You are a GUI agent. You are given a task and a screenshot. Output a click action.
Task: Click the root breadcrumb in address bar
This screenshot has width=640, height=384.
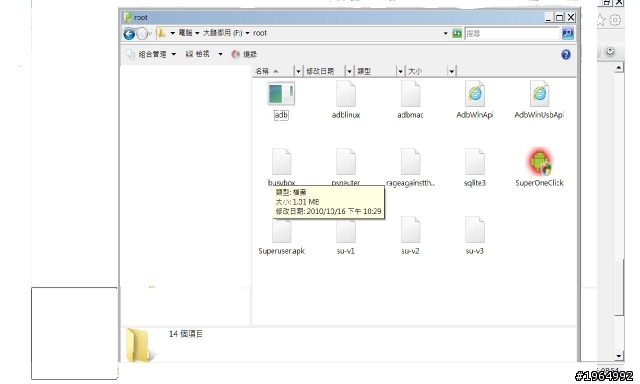coord(260,33)
